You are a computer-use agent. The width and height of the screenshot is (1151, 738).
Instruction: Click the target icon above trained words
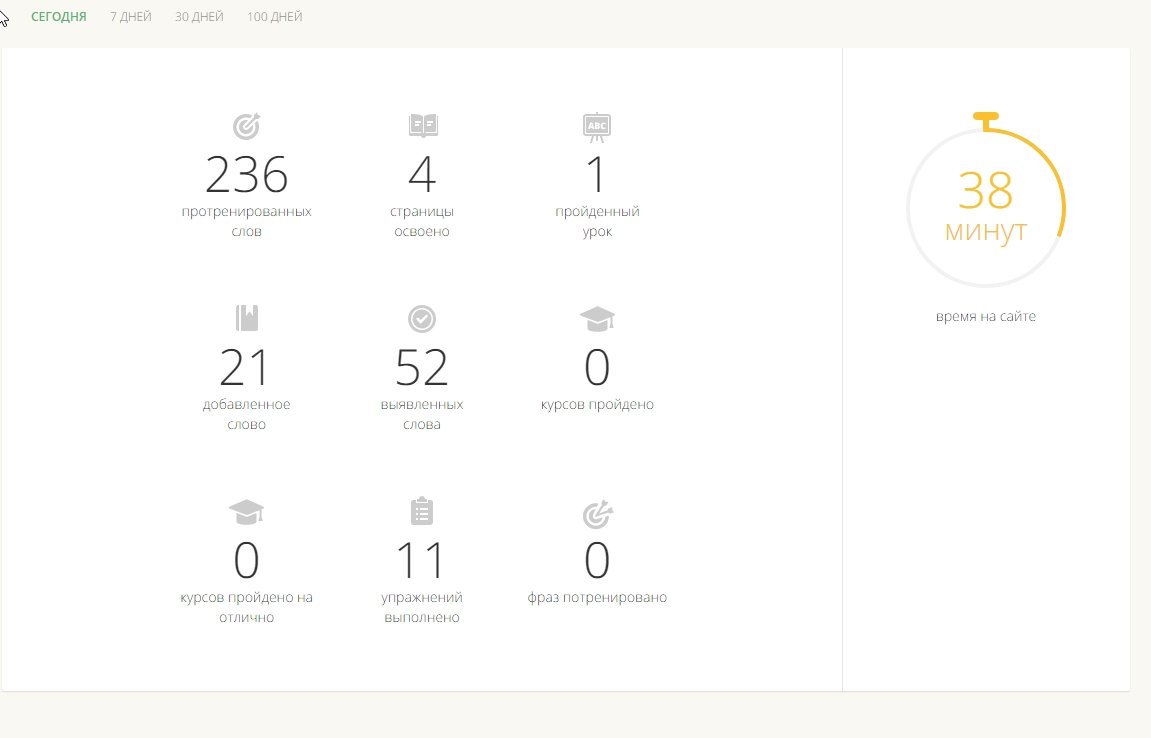(x=246, y=126)
